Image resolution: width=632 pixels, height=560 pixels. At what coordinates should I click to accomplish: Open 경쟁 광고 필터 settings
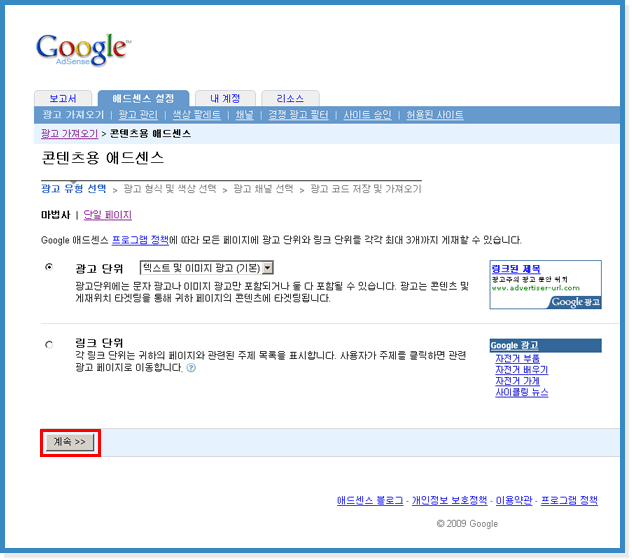(297, 115)
